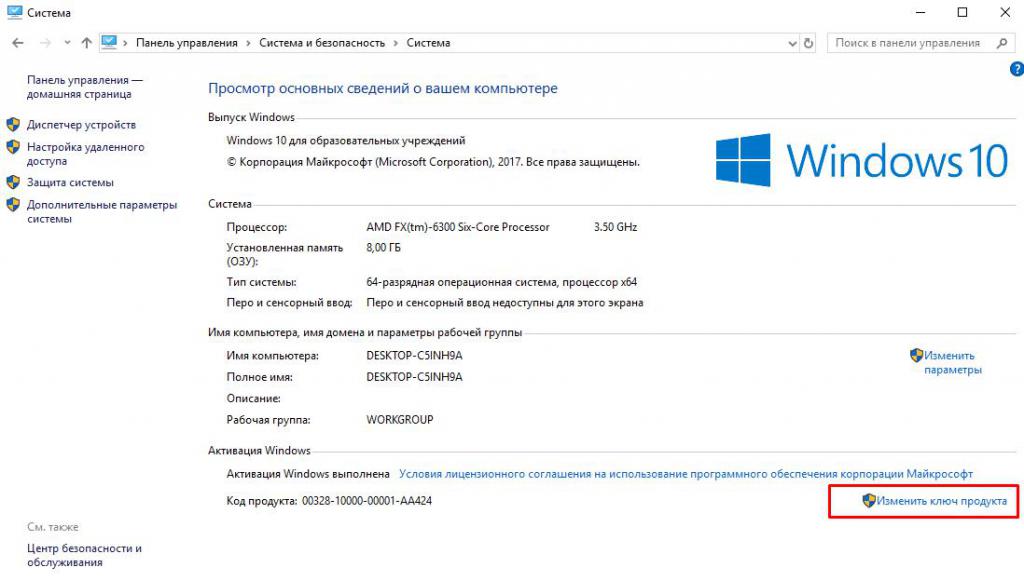Open Защита системы link
1024x581 pixels.
70,183
